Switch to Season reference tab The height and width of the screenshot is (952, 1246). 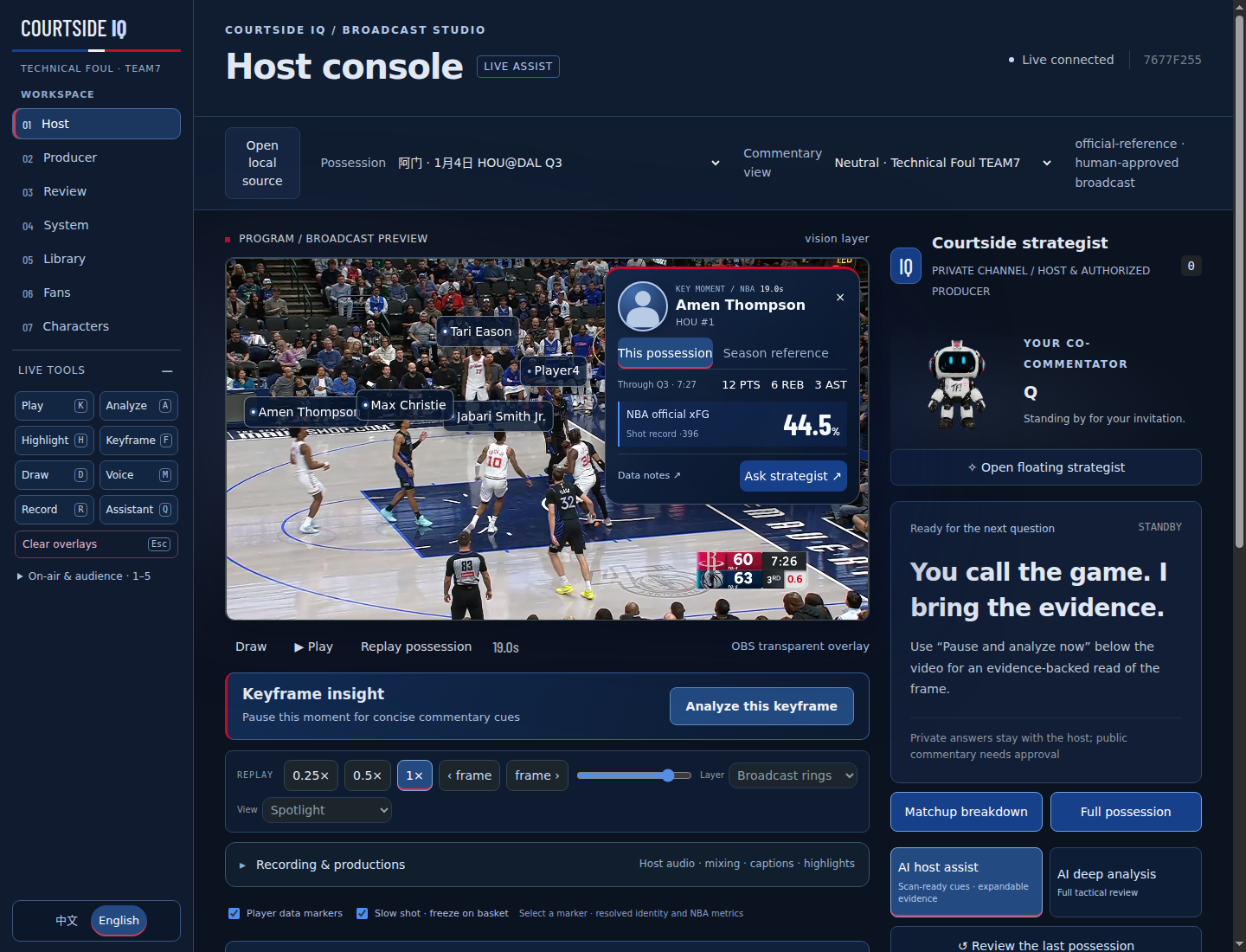(x=775, y=353)
